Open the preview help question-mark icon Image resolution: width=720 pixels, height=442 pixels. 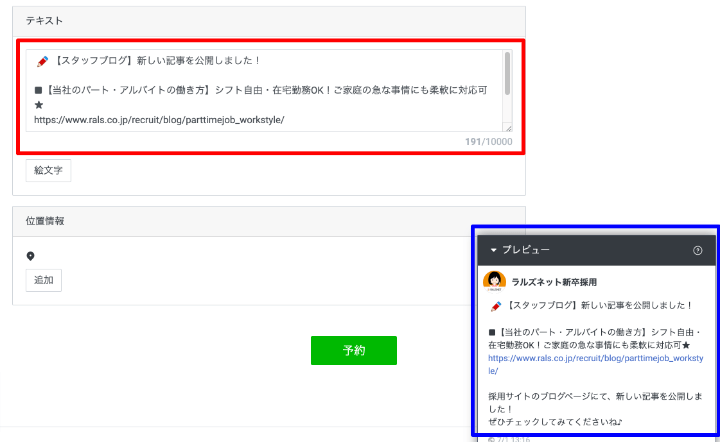point(697,250)
